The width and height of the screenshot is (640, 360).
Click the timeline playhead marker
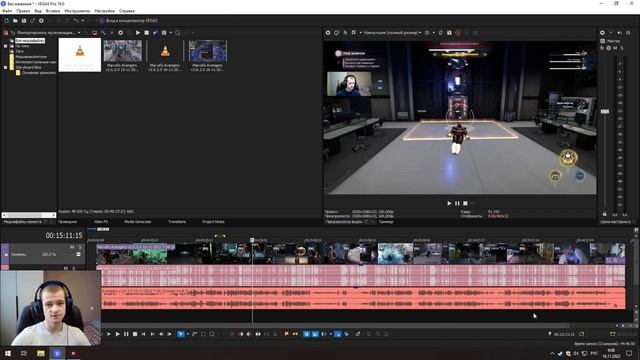coord(252,240)
